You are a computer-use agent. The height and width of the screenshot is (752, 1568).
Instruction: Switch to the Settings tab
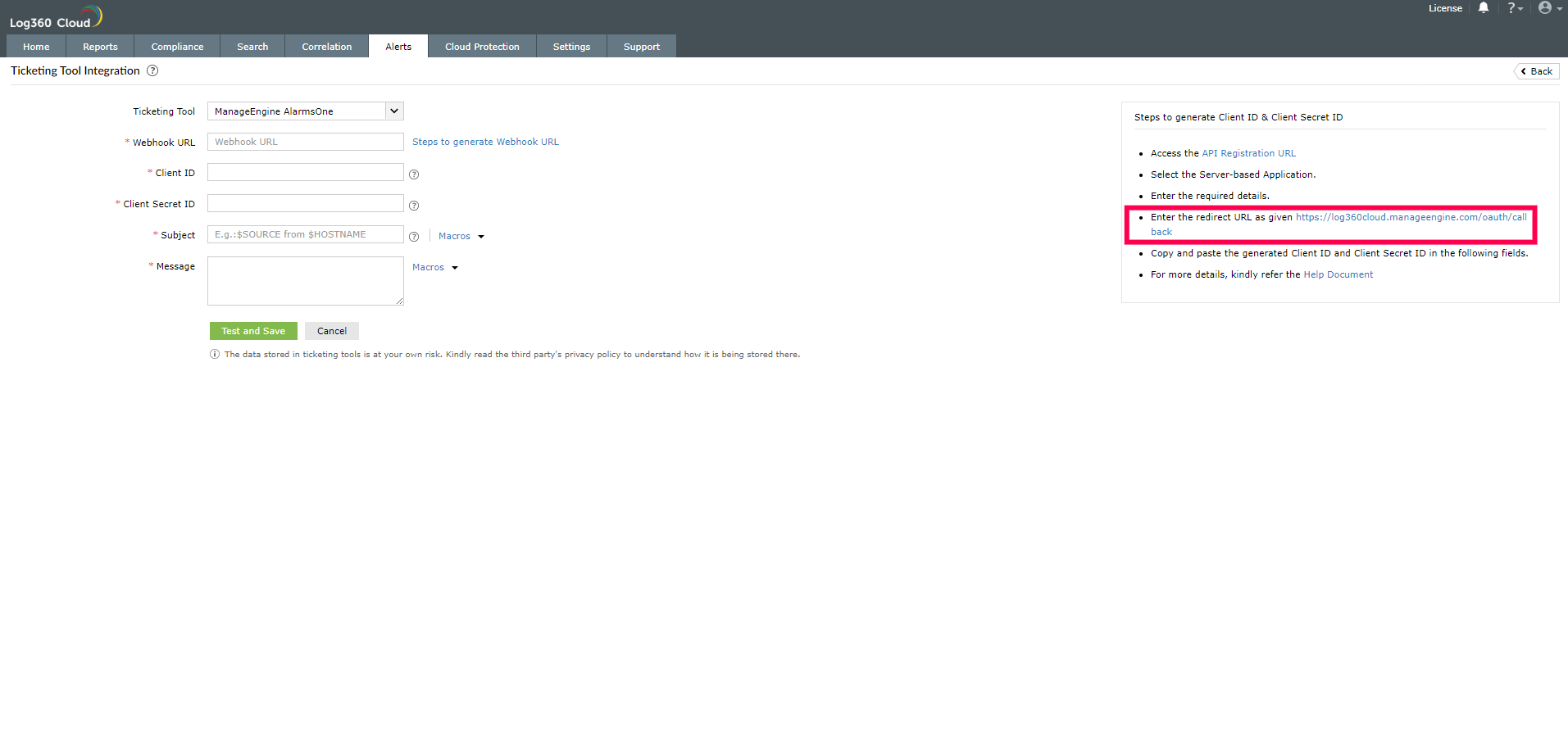tap(571, 46)
